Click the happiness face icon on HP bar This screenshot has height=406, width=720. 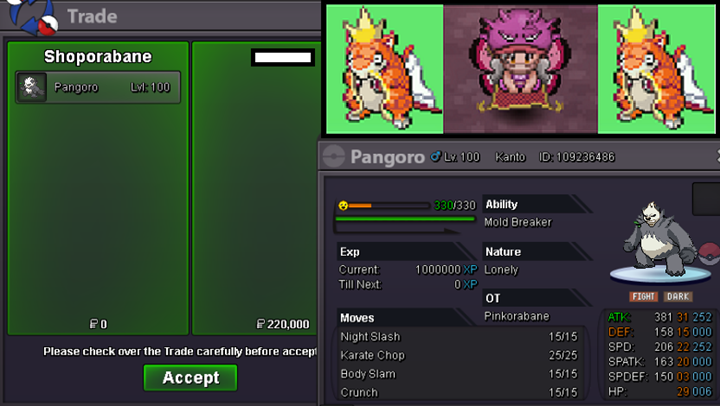(343, 205)
